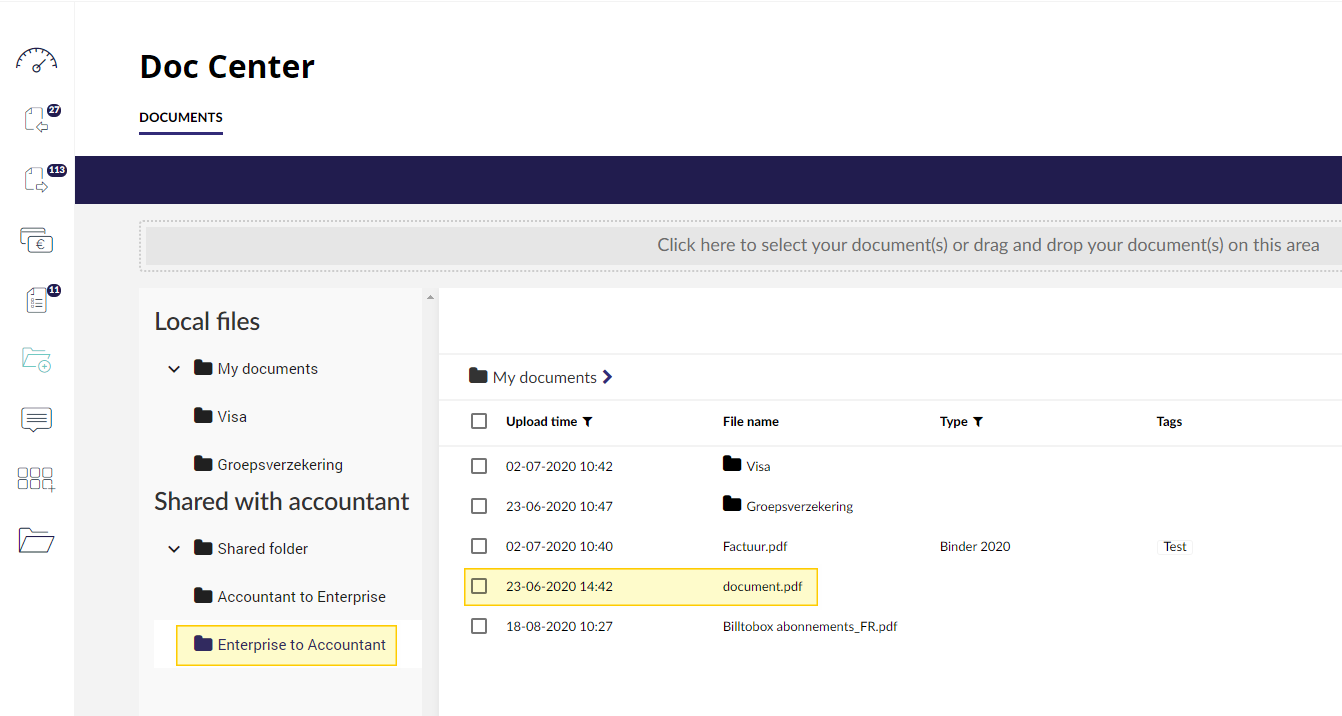Screen dimensions: 1342x716
Task: Select Groepsverzekering in the tree
Action: pyautogui.click(x=280, y=465)
